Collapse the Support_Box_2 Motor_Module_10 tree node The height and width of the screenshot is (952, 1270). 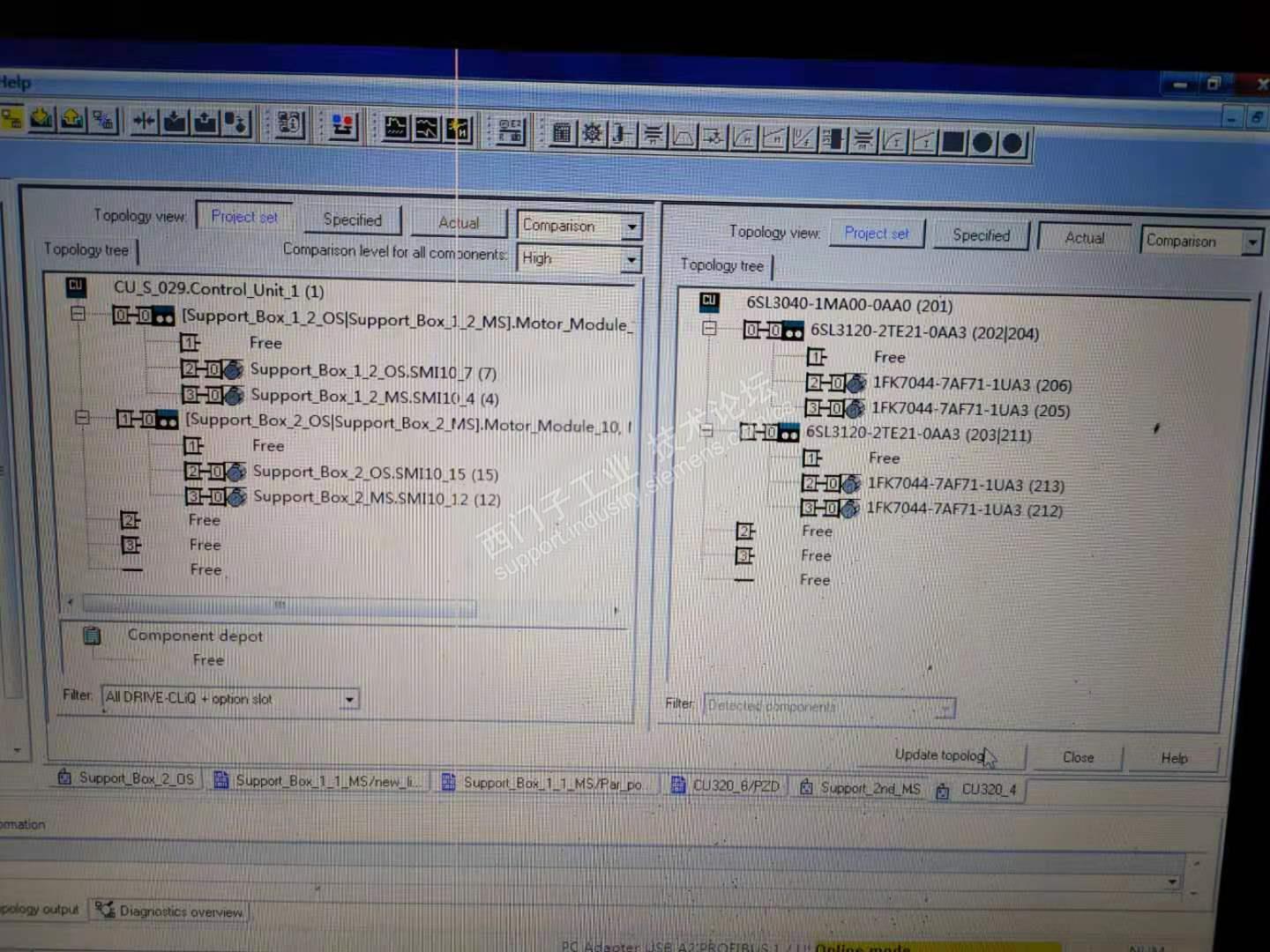(82, 418)
